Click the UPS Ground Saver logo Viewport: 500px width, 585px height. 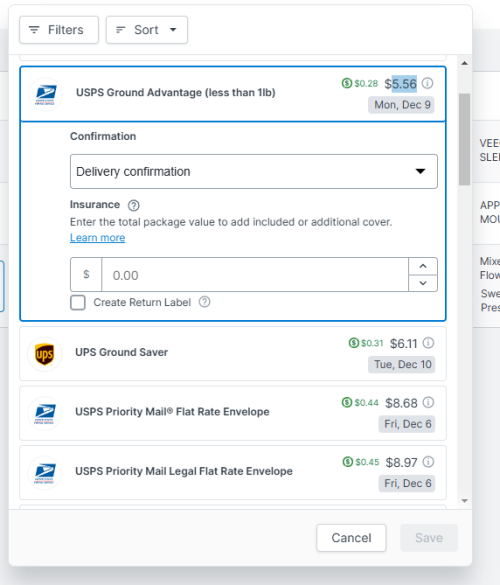(44, 354)
